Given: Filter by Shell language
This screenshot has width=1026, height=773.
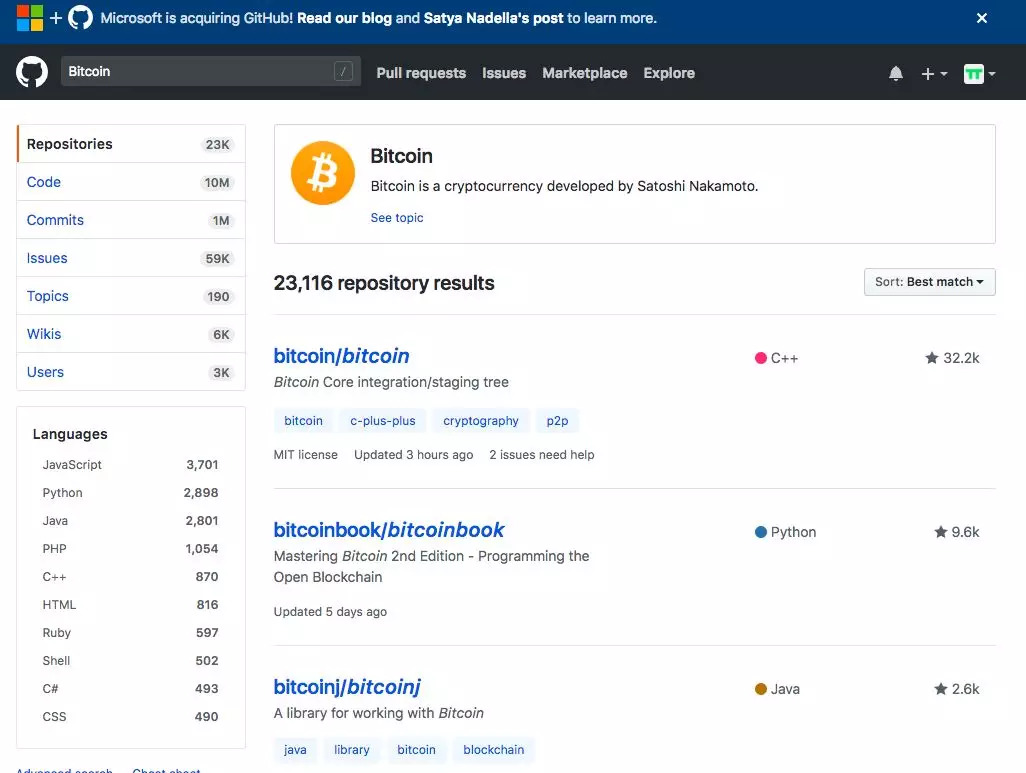Looking at the screenshot, I should pyautogui.click(x=130, y=661).
